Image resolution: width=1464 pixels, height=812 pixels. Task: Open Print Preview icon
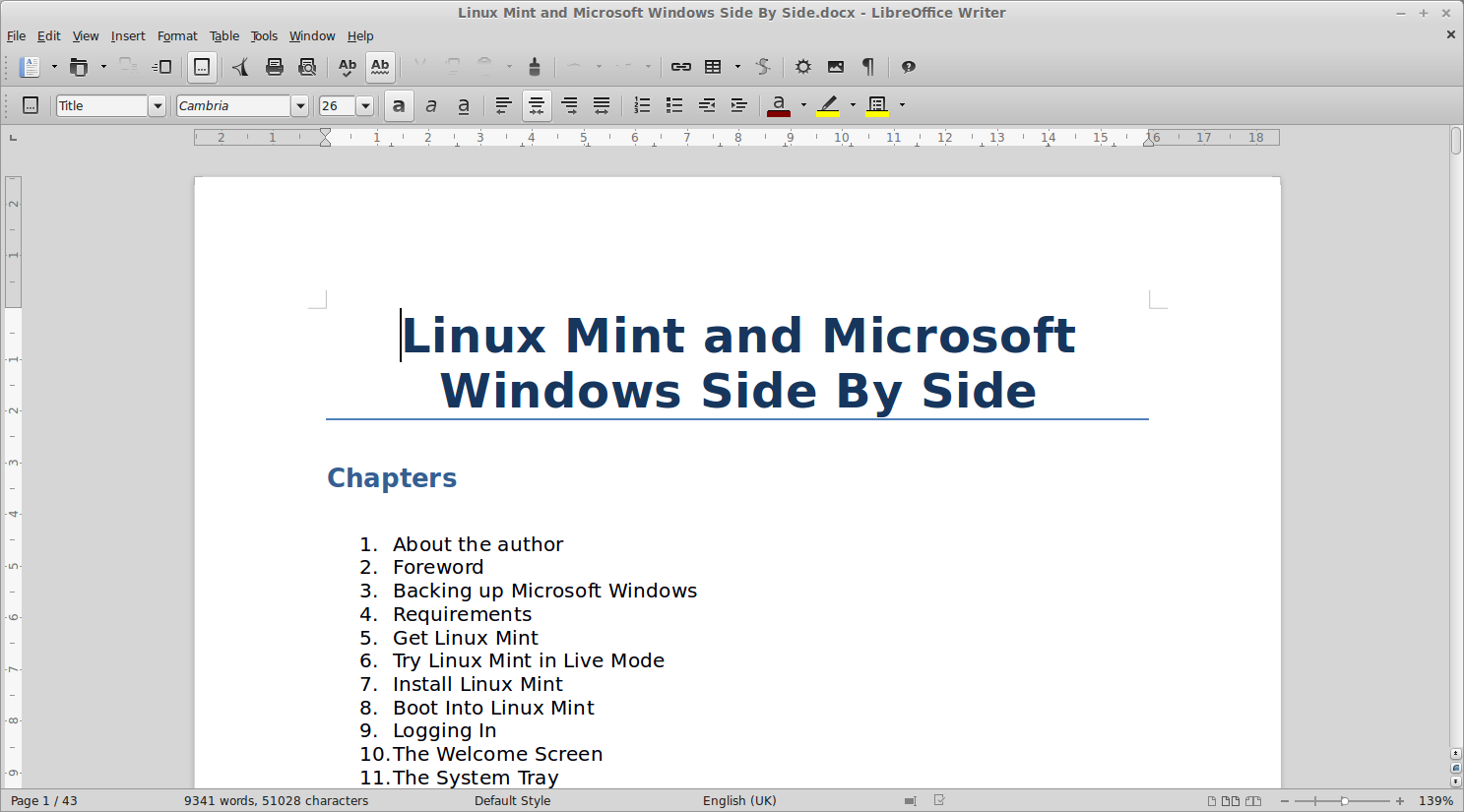tap(307, 67)
